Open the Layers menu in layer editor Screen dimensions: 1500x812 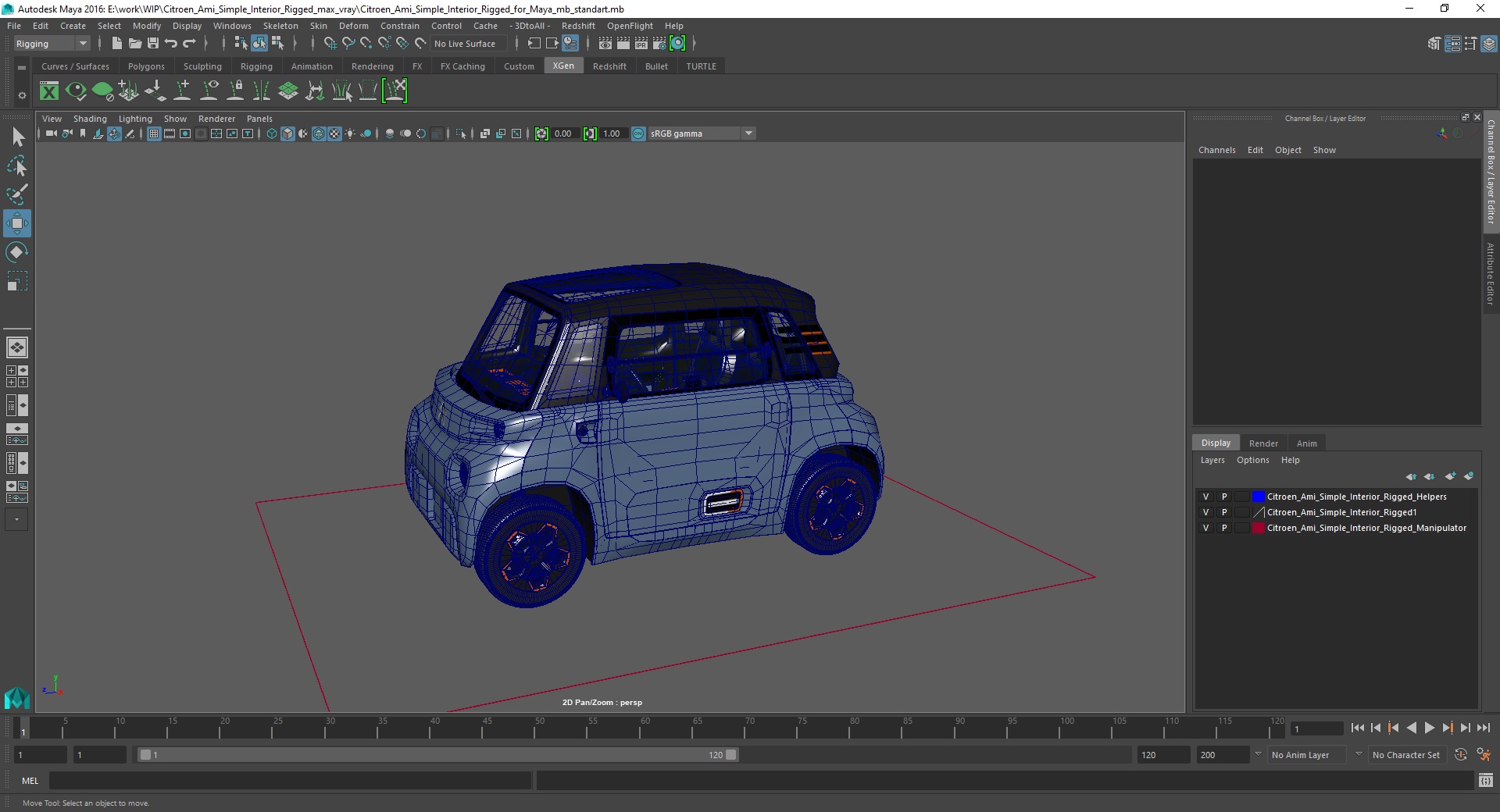[1212, 460]
